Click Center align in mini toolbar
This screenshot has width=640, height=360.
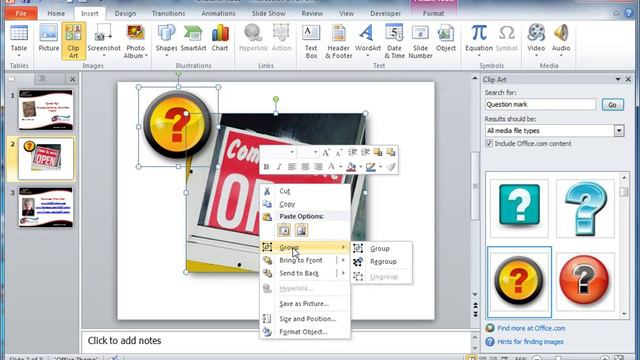coord(305,167)
